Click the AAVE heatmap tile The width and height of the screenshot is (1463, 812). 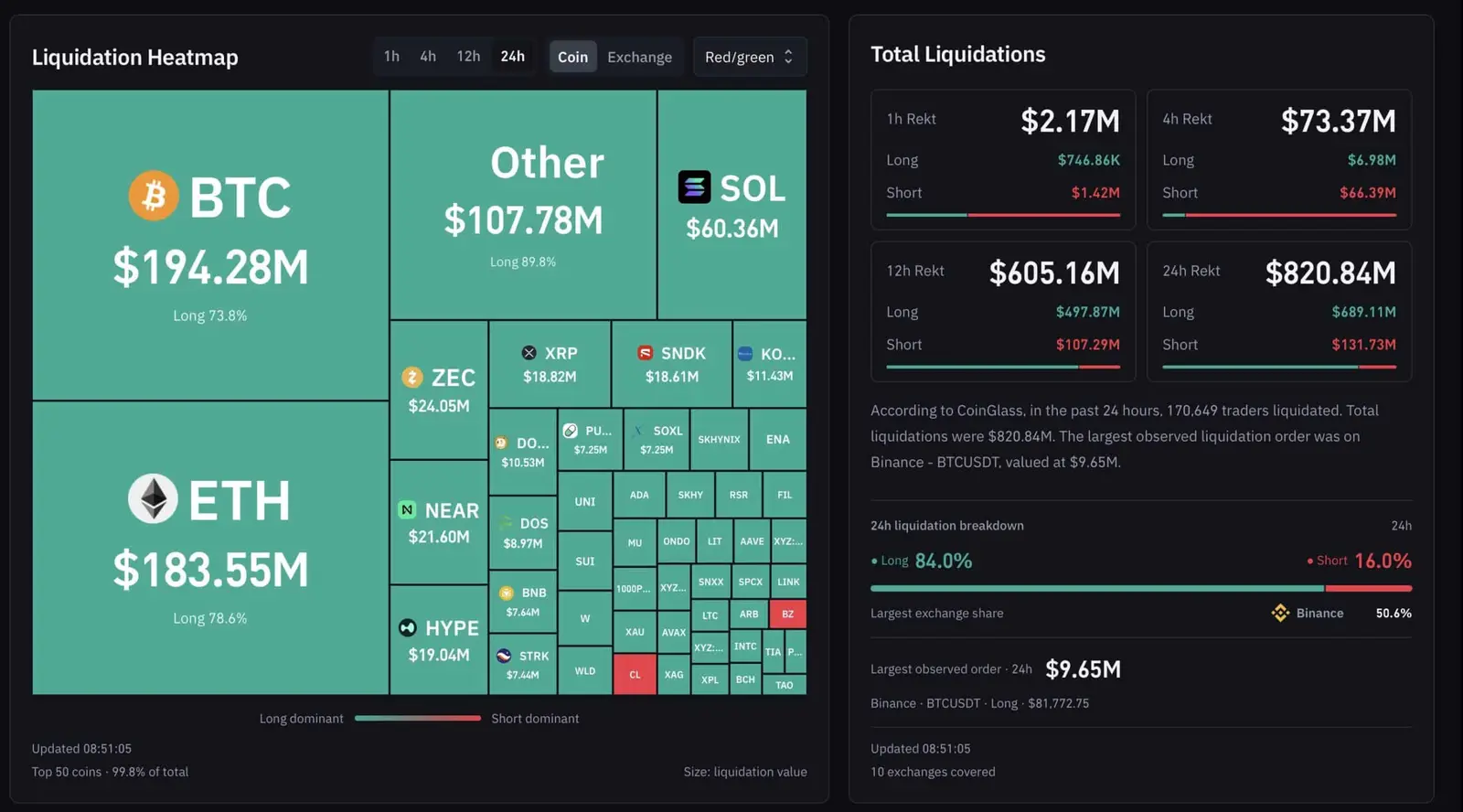[752, 541]
